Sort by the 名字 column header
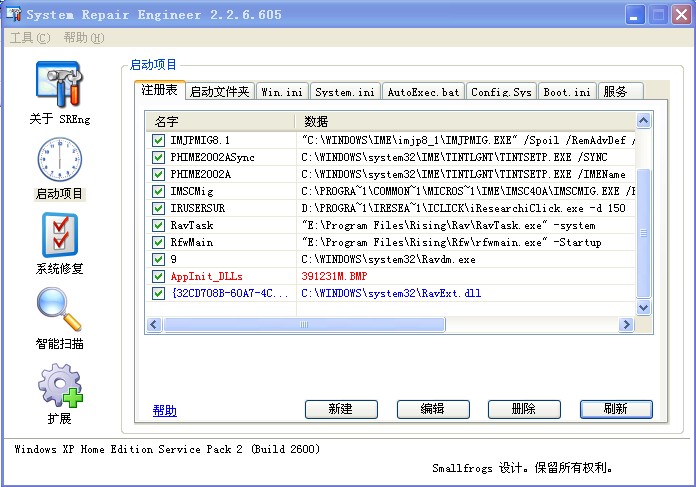The image size is (696, 487). click(x=220, y=121)
